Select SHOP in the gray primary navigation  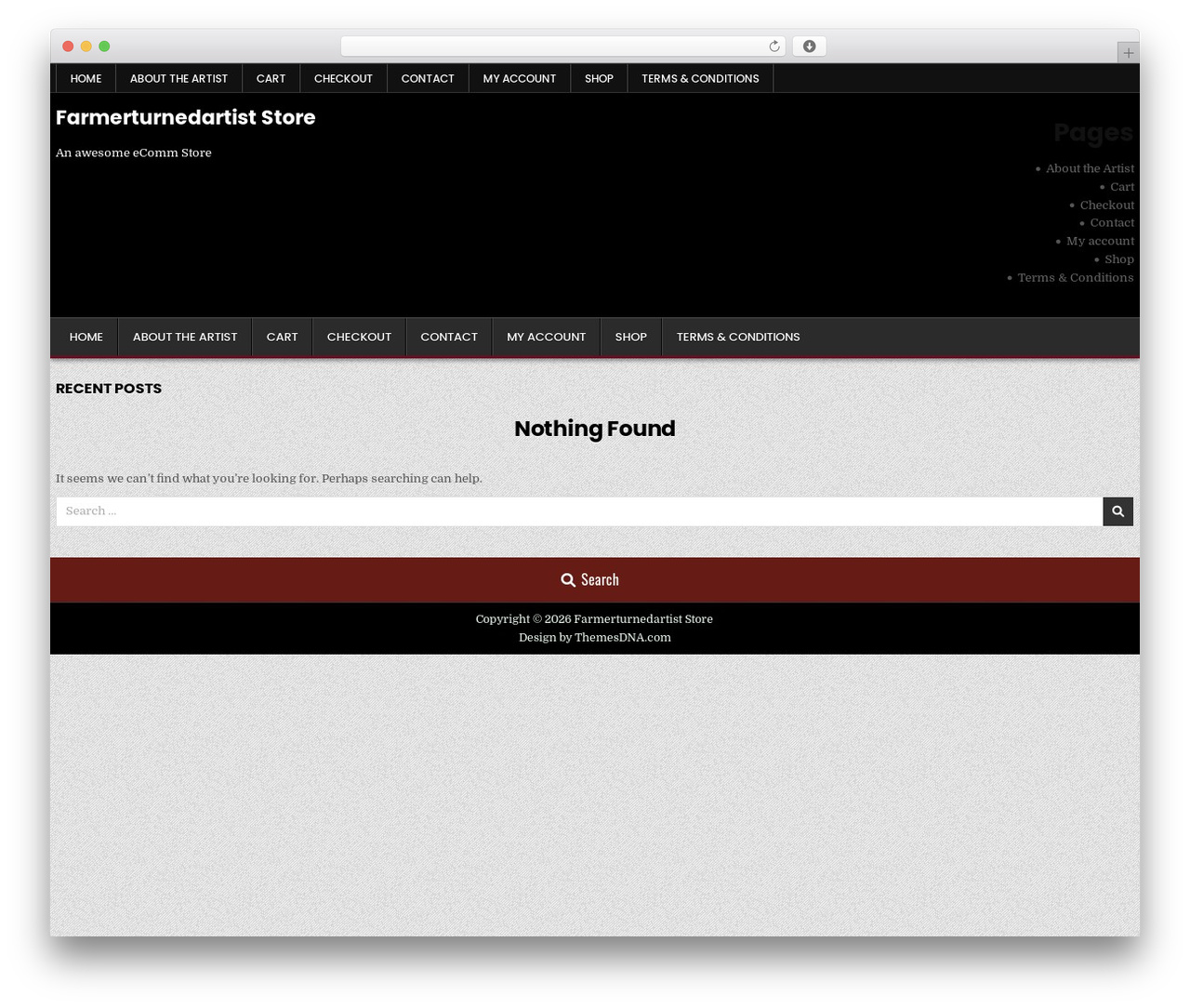pyautogui.click(x=631, y=337)
